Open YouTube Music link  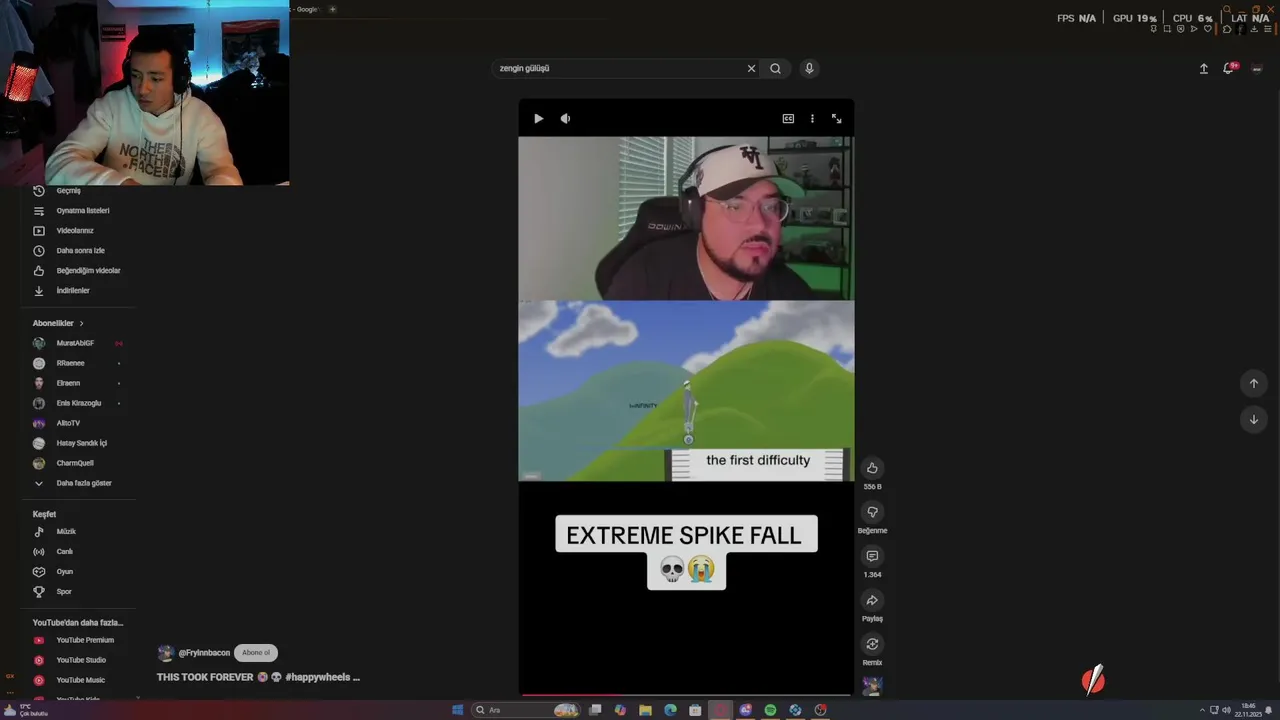[80, 680]
